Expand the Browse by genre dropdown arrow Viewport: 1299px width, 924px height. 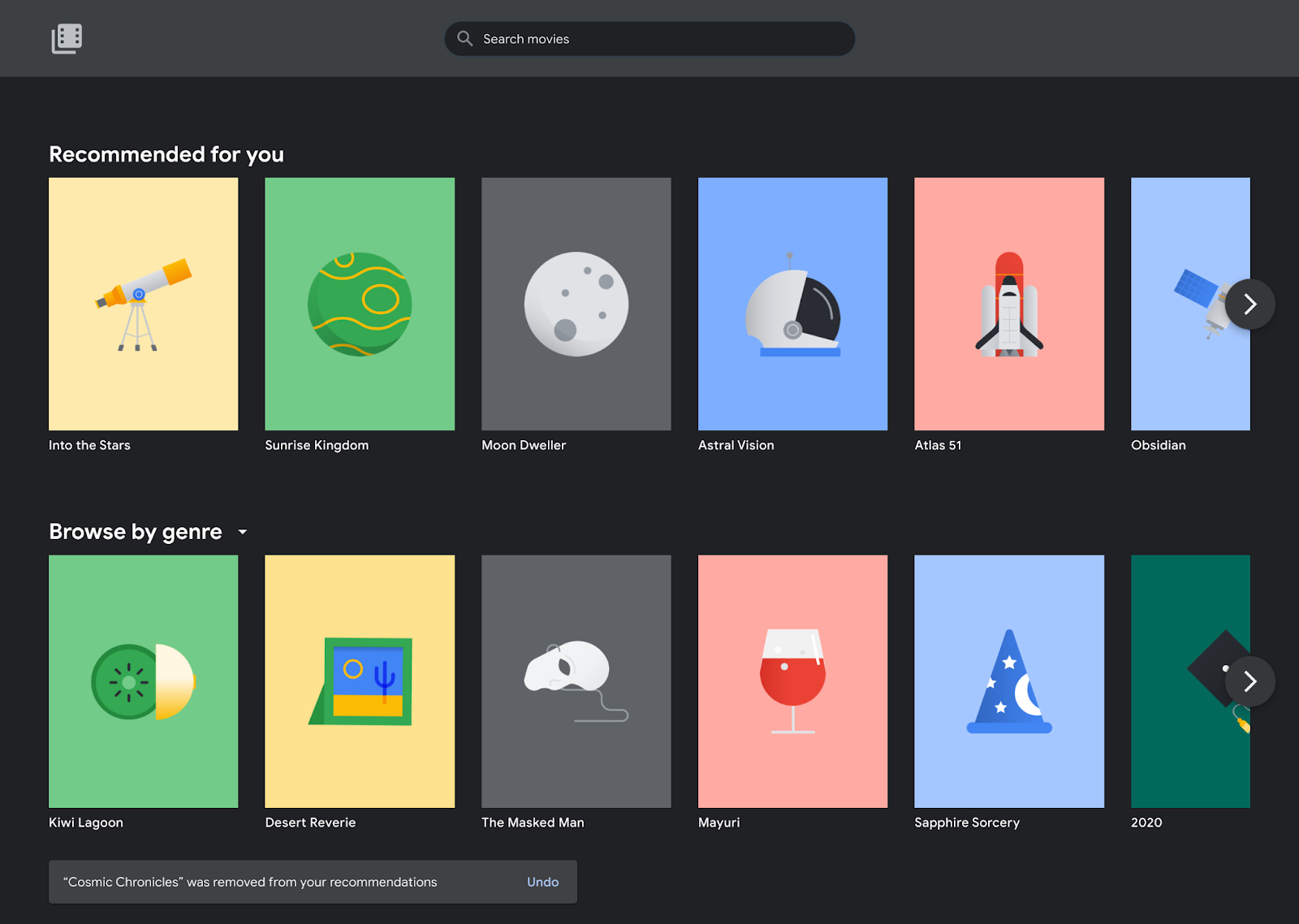pos(242,533)
